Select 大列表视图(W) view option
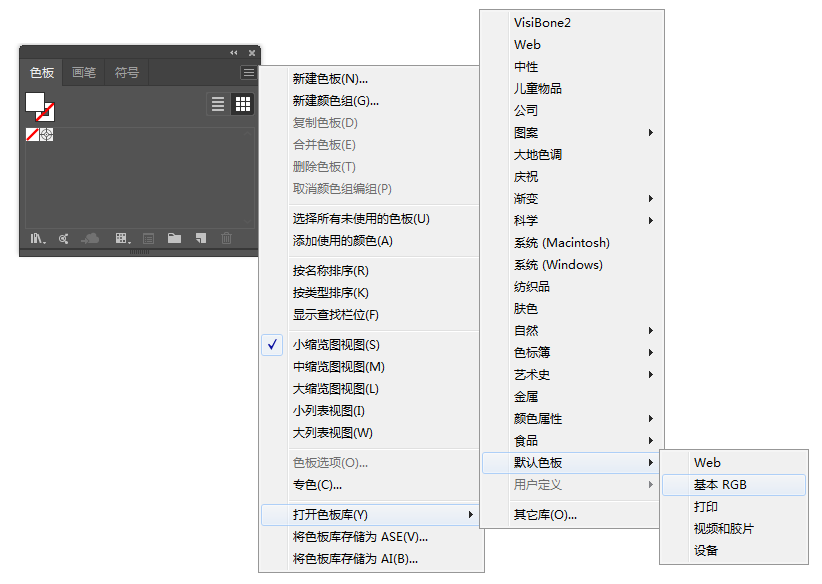 (x=370, y=432)
